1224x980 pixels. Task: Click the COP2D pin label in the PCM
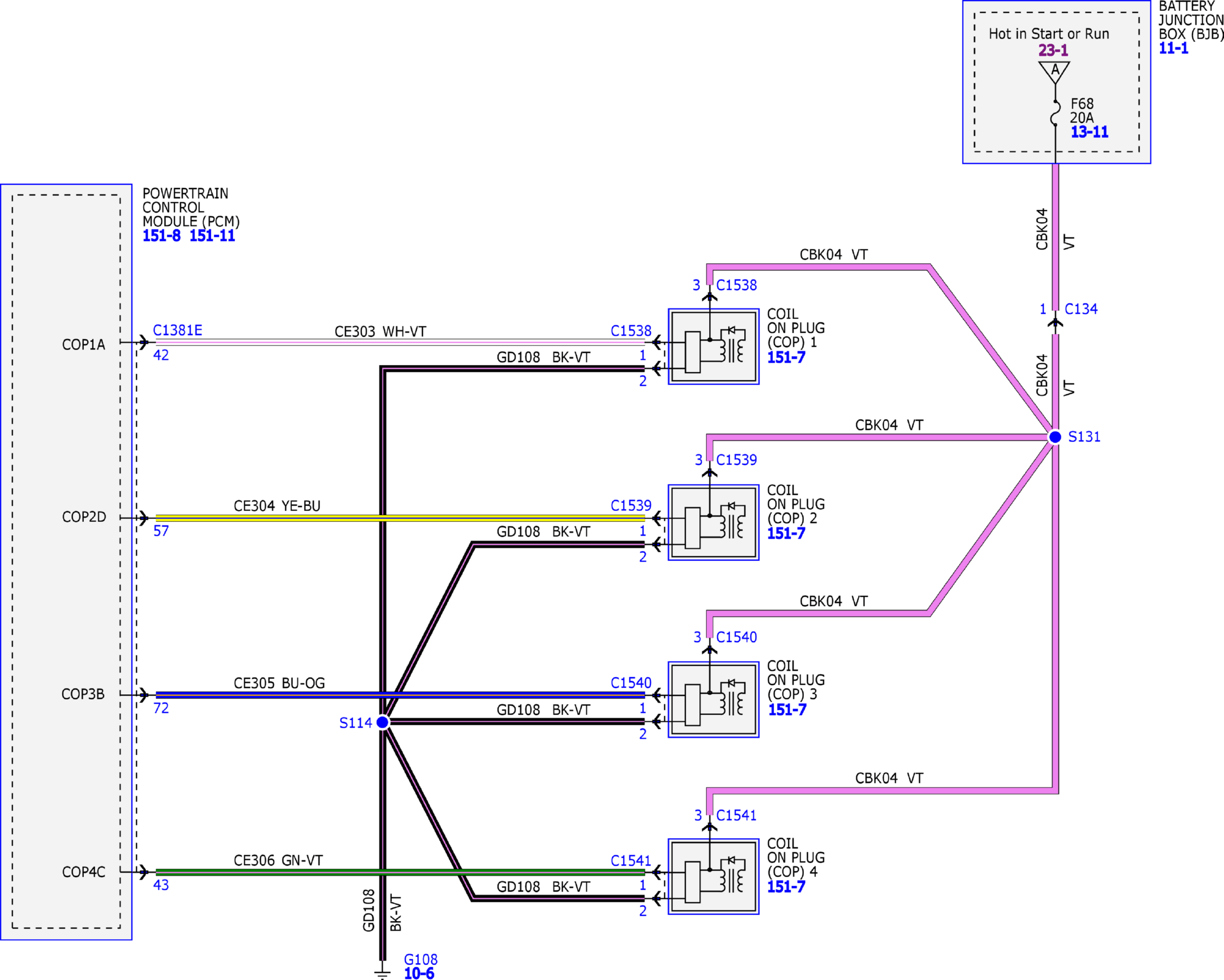click(x=84, y=517)
